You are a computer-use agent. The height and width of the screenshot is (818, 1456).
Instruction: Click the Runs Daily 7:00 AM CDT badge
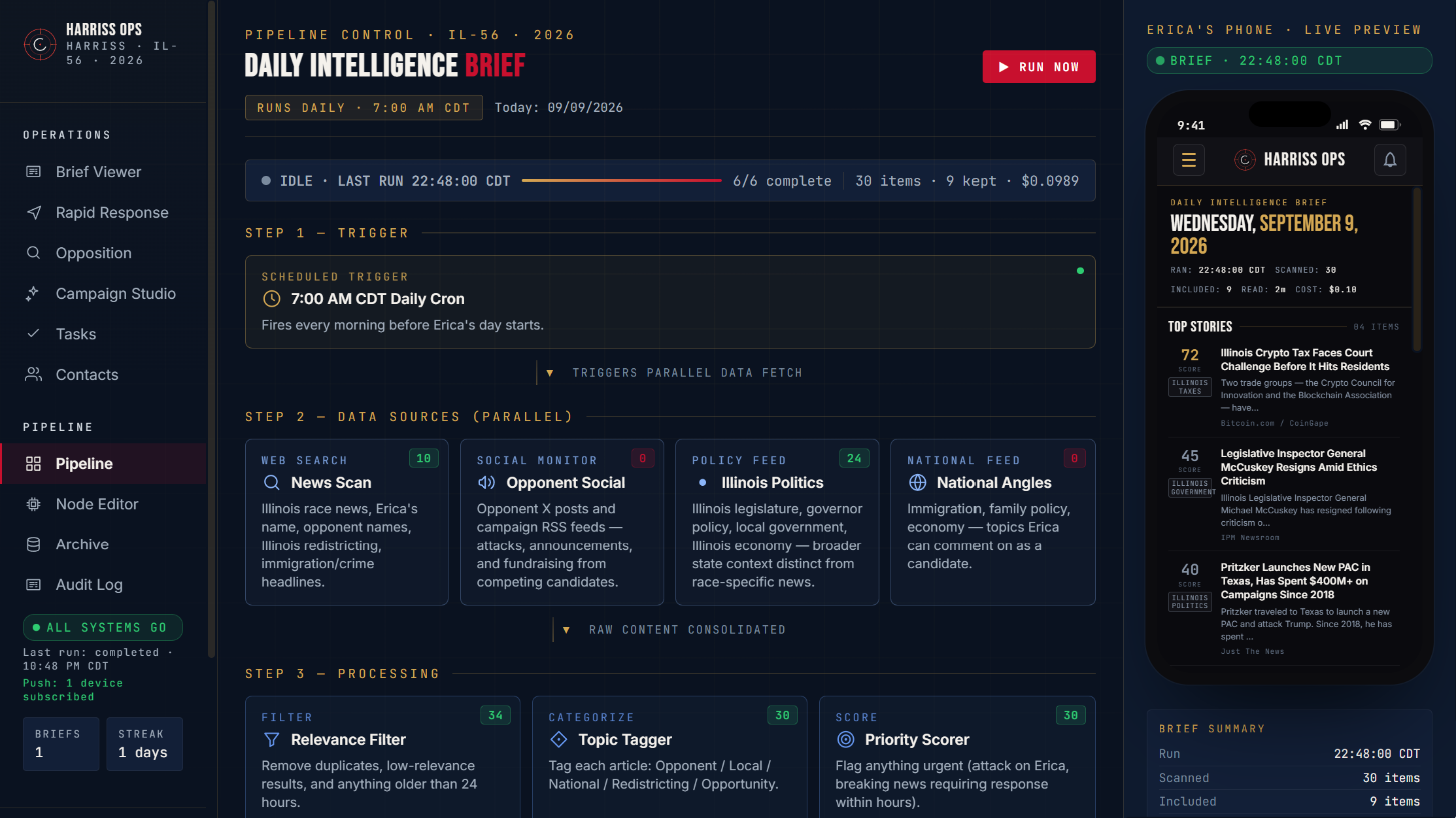tap(364, 108)
